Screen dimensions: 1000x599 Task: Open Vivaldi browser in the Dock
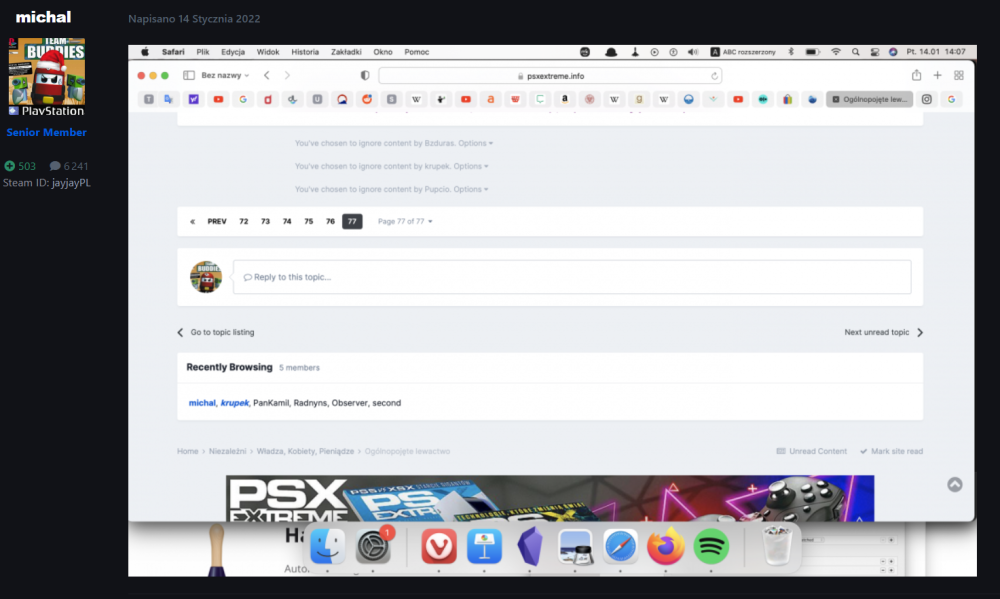tap(439, 547)
